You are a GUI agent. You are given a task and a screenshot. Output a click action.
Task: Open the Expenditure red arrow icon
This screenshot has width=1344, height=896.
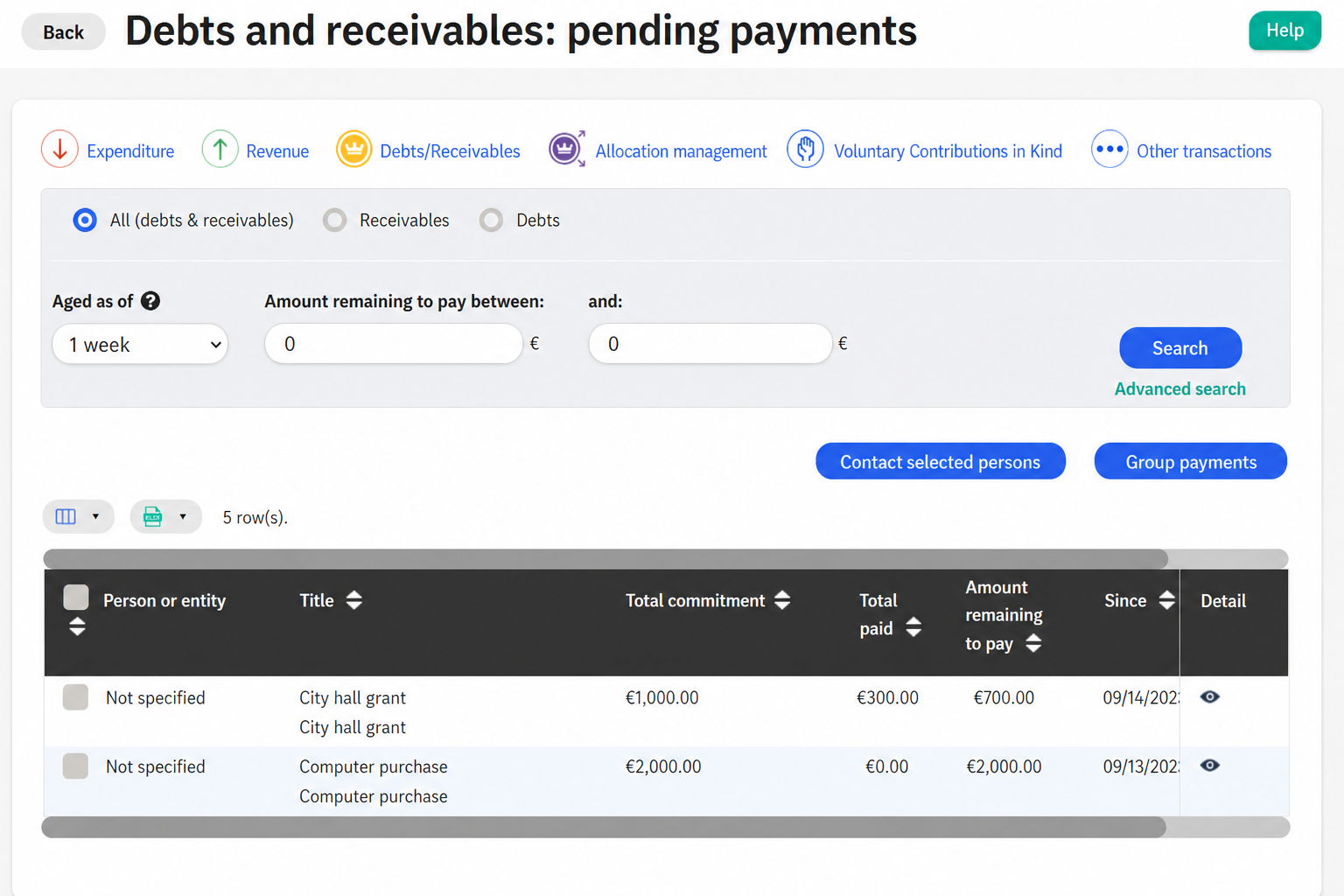[59, 150]
